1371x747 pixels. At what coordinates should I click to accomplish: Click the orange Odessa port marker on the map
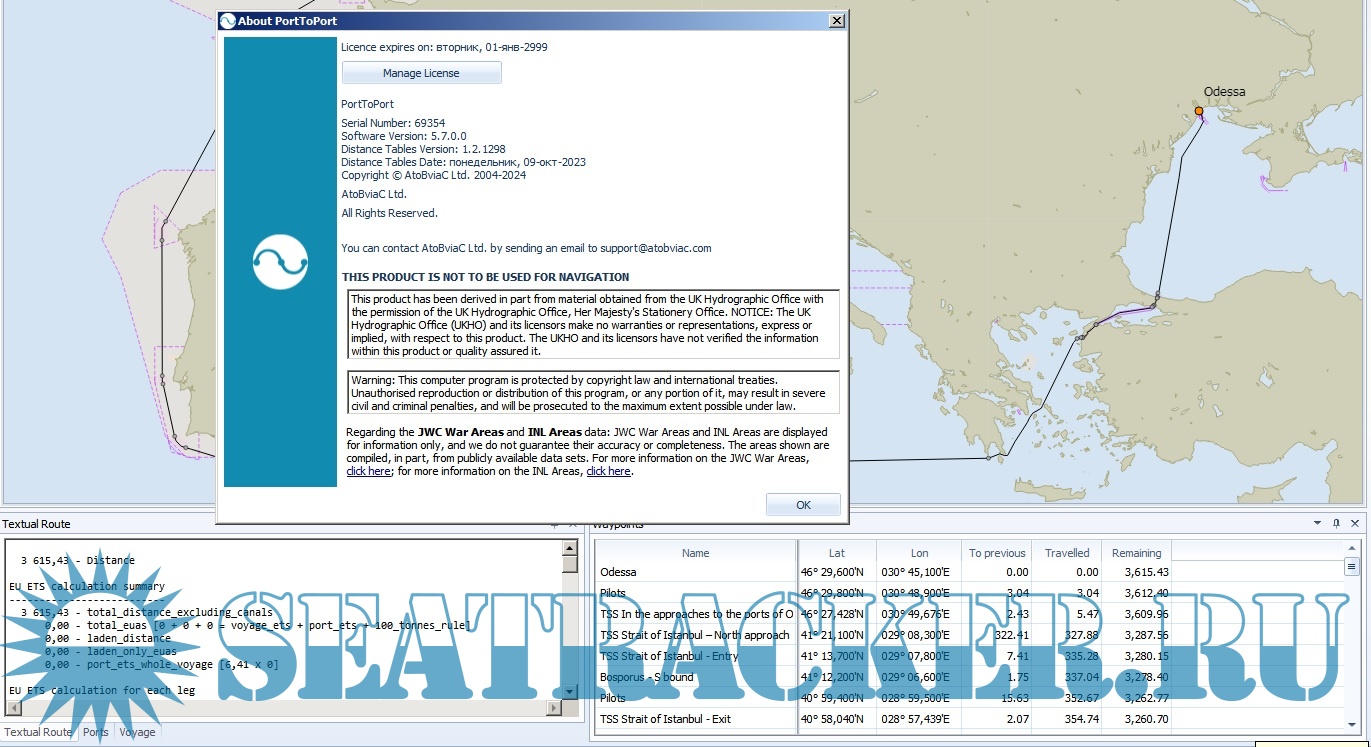pos(1197,110)
